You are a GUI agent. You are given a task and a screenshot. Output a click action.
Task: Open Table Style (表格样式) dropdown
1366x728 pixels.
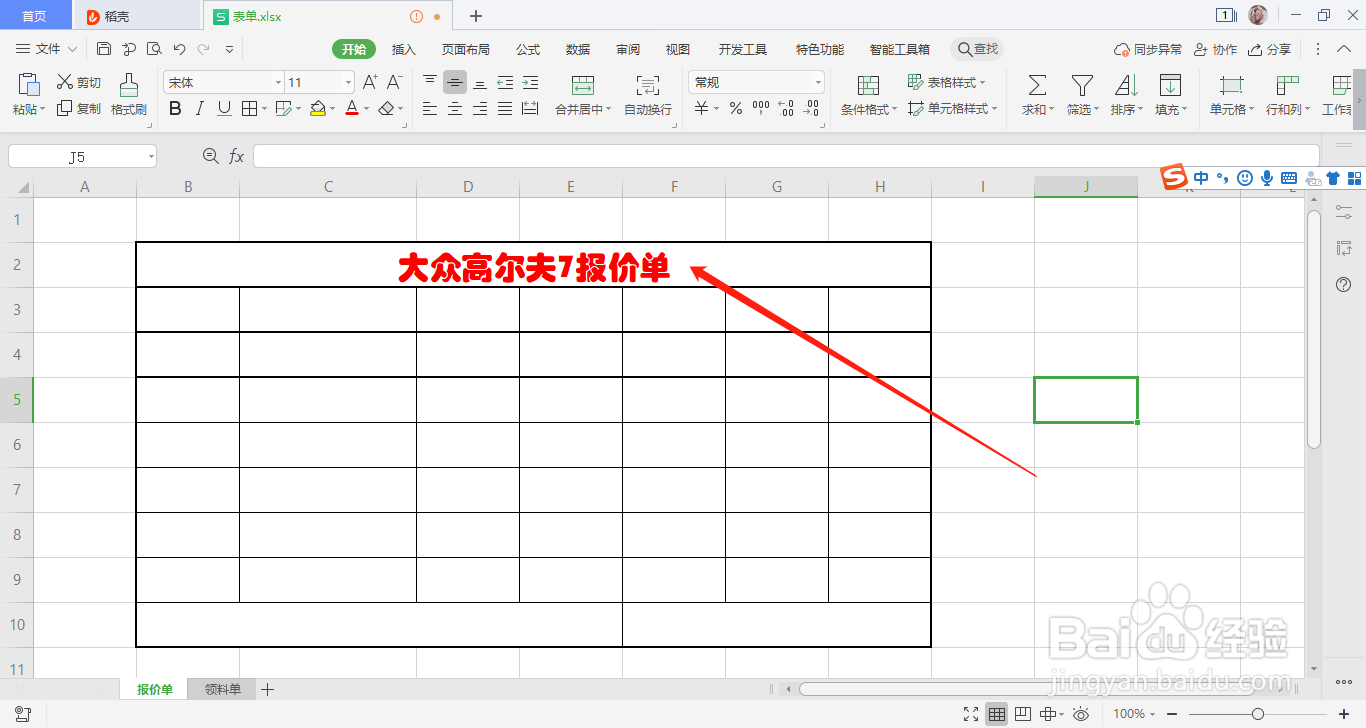point(946,82)
